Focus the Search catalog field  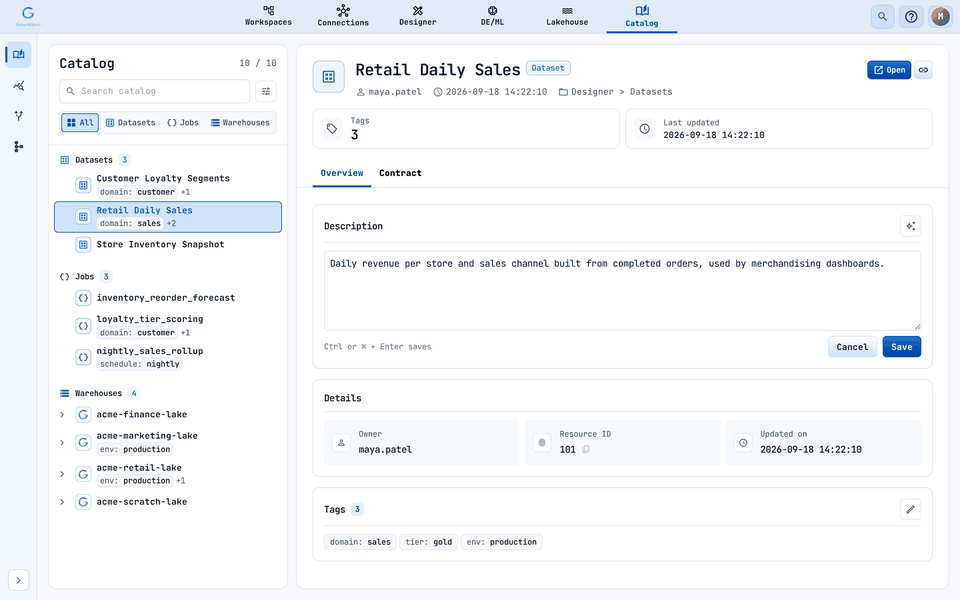(155, 91)
